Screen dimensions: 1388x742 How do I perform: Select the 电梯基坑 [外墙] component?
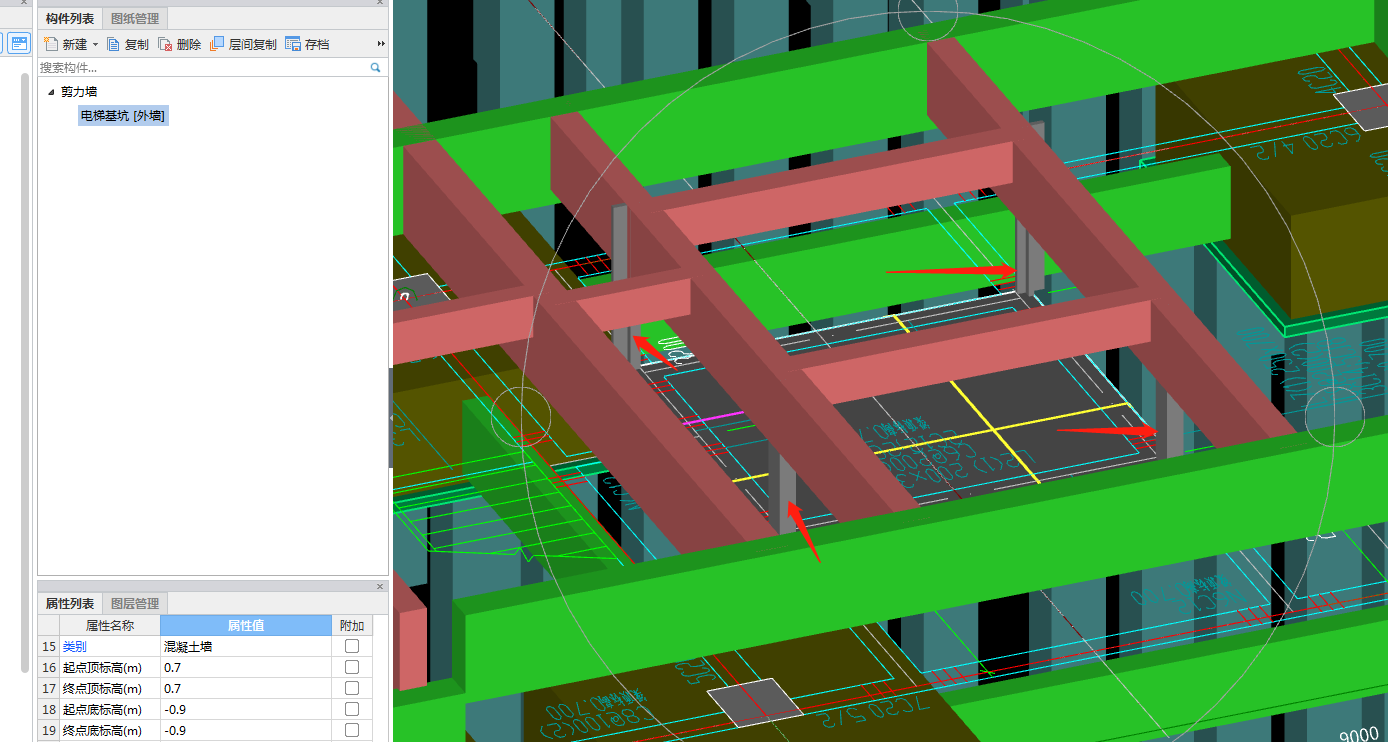[124, 116]
